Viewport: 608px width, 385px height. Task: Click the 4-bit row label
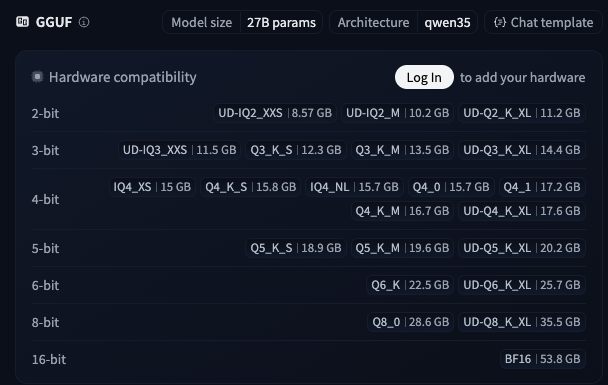point(45,199)
